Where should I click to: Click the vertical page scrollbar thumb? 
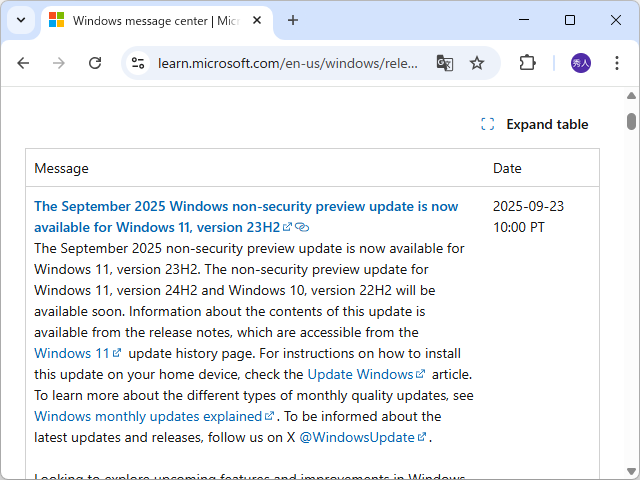631,122
